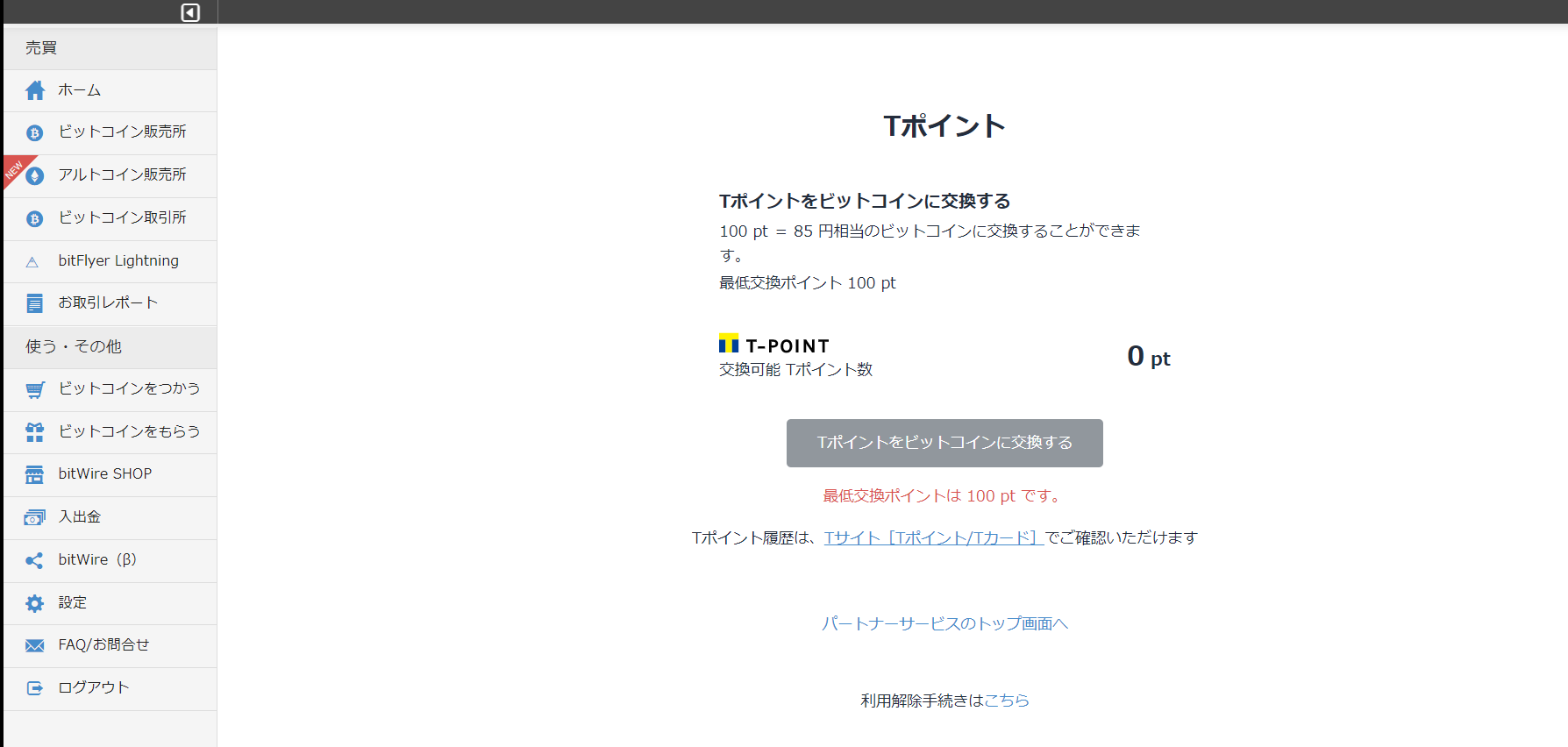Click the 0 pt points balance
This screenshot has width=1568, height=747.
pos(1149,357)
